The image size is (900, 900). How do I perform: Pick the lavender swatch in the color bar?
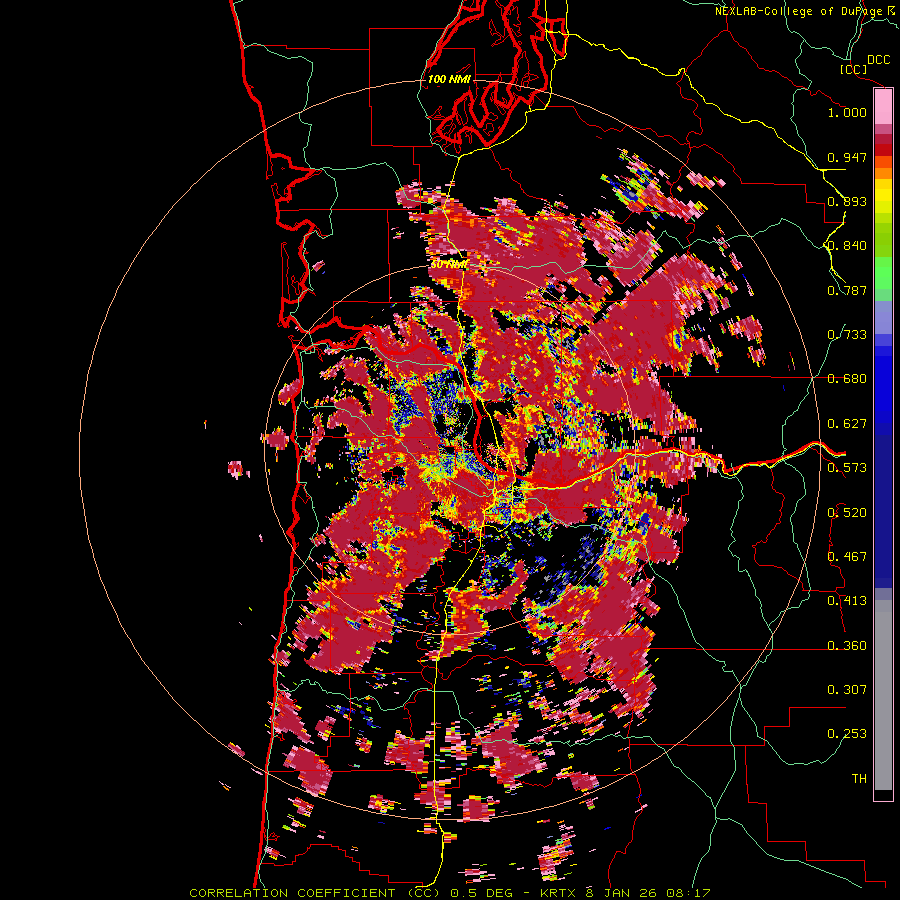(x=883, y=317)
